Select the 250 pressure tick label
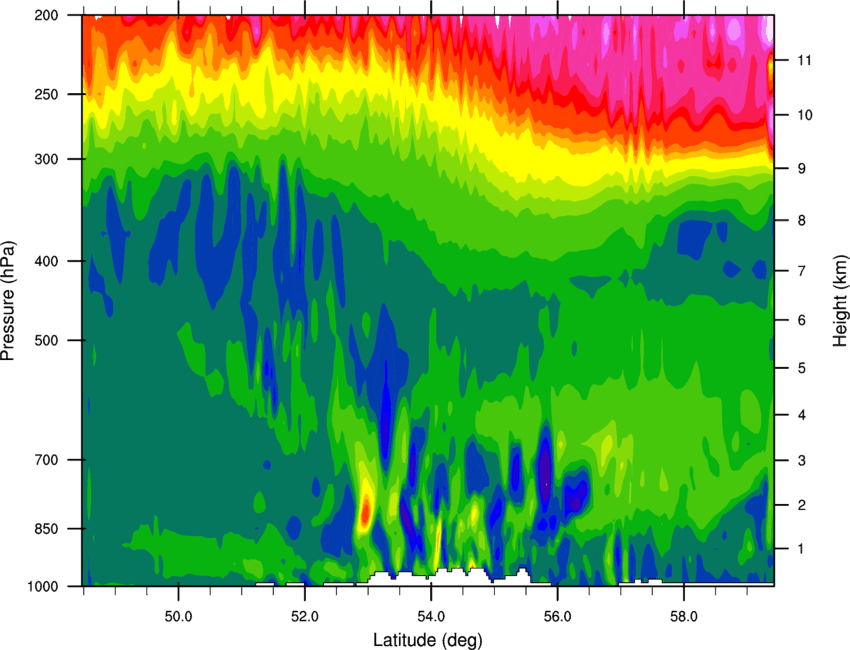The image size is (850, 650). pos(47,94)
